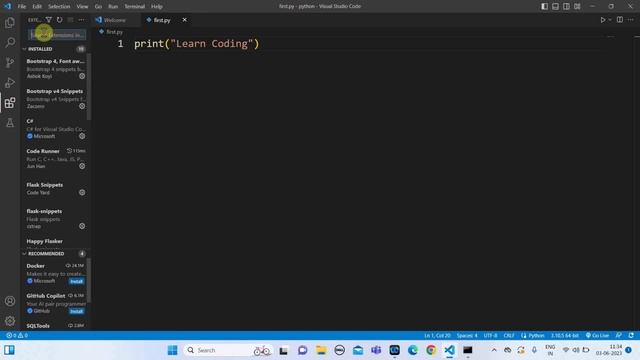Open the feedback icon in the status bar
The height and width of the screenshot is (360, 640).
[619, 336]
